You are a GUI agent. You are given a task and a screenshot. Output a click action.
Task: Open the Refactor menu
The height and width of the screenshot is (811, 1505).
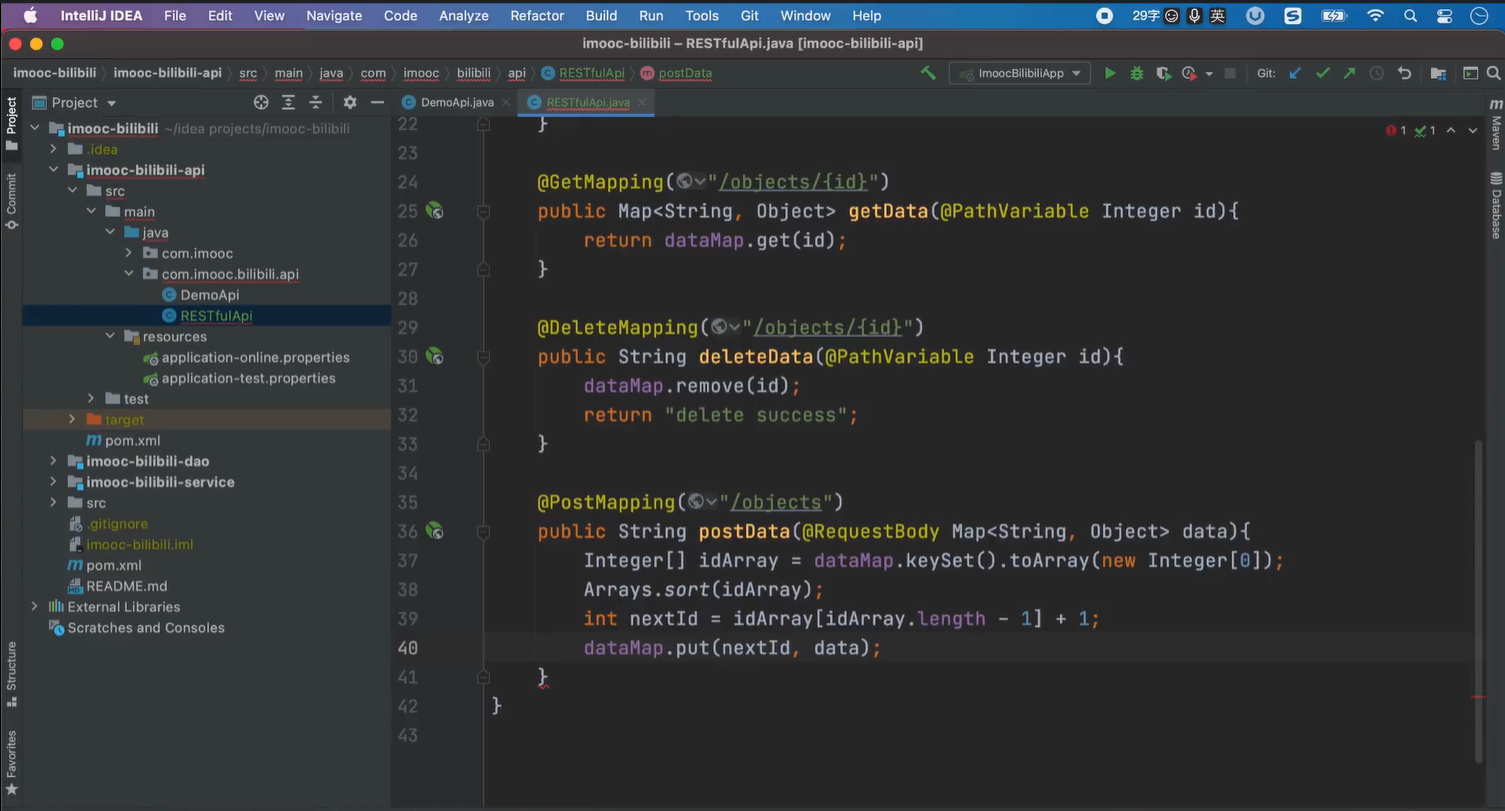coord(537,16)
